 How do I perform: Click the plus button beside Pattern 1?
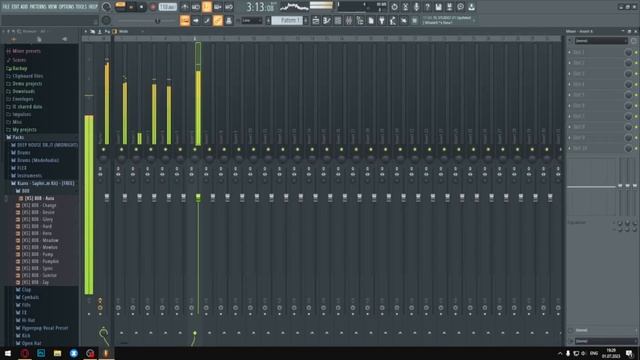click(x=306, y=20)
